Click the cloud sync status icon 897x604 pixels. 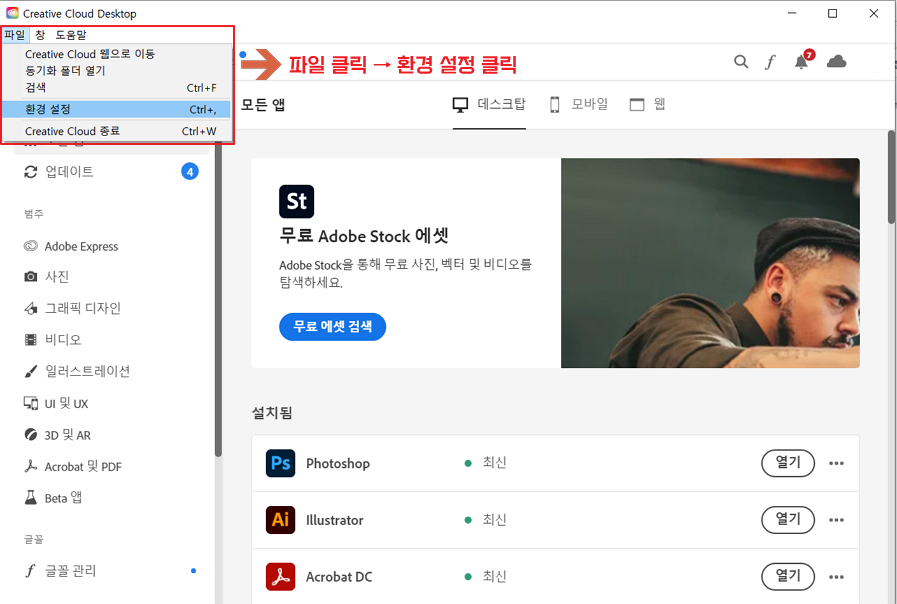(x=836, y=61)
